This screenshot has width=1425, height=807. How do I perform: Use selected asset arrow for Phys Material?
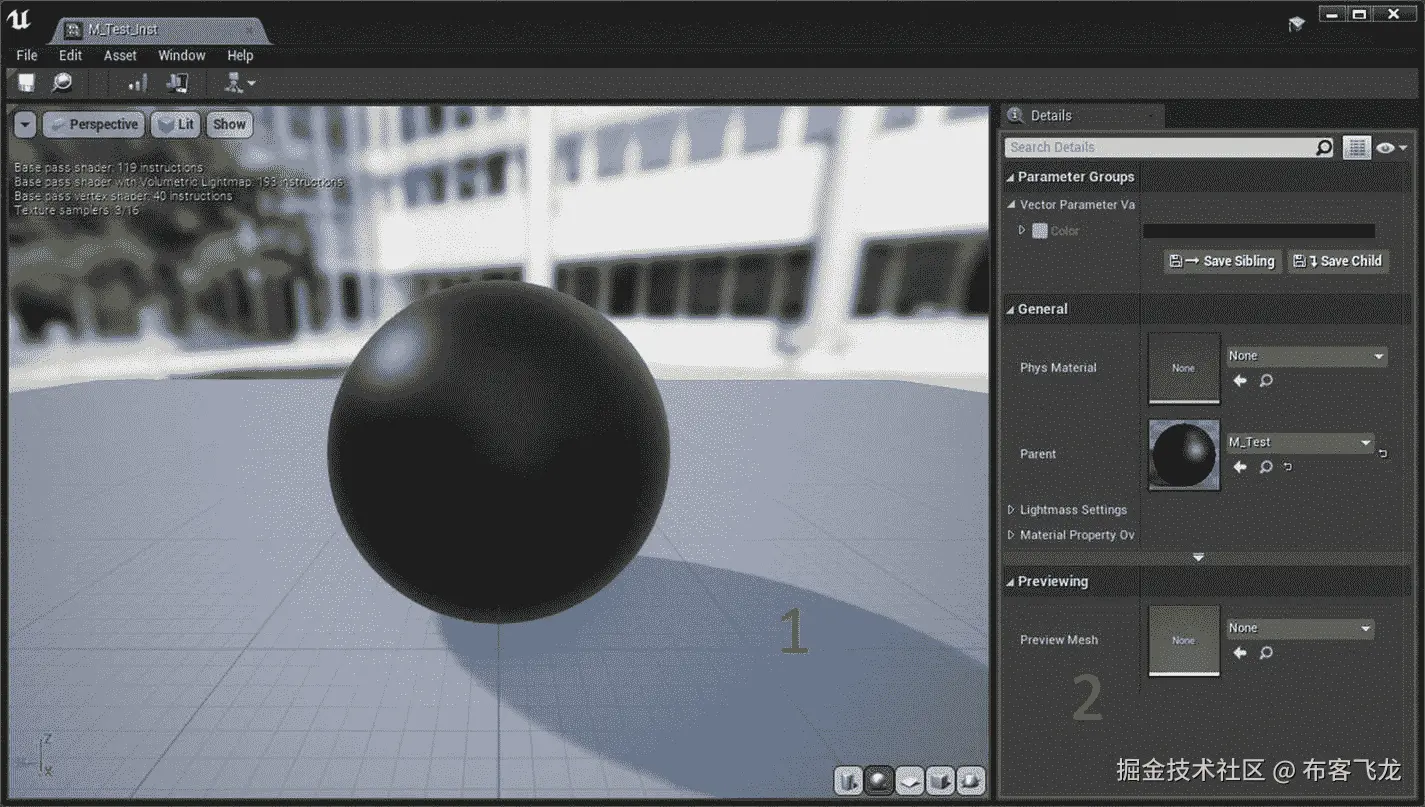tap(1240, 381)
